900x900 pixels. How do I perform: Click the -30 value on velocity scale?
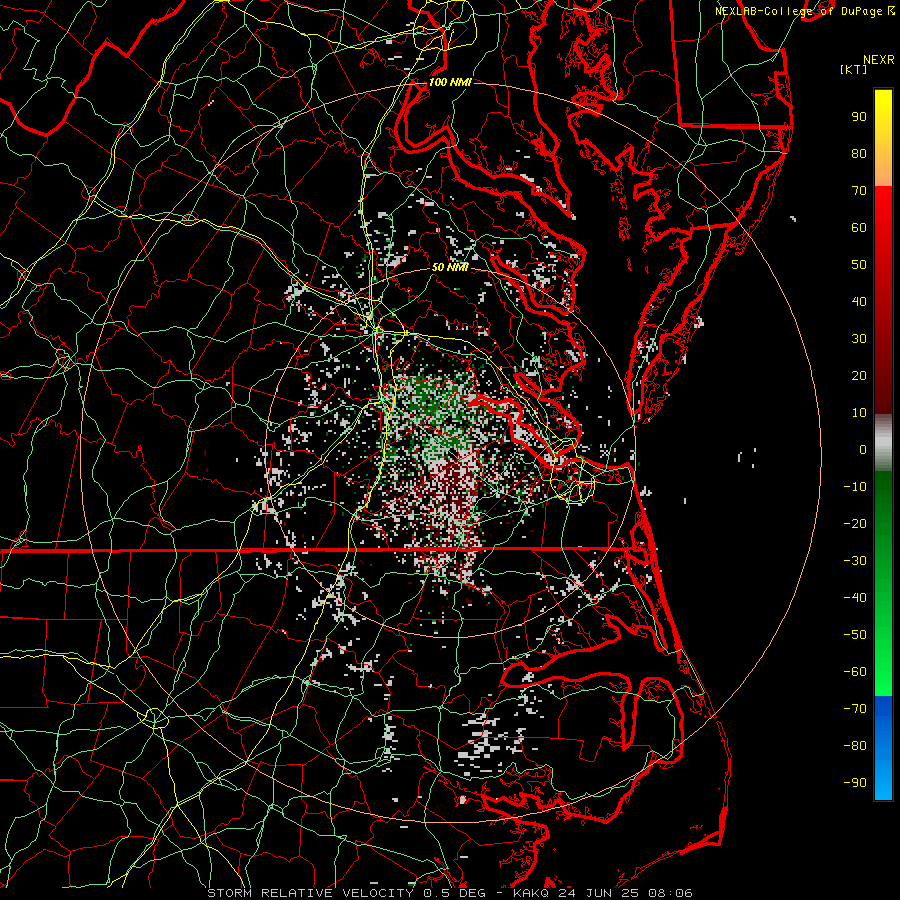pos(855,561)
